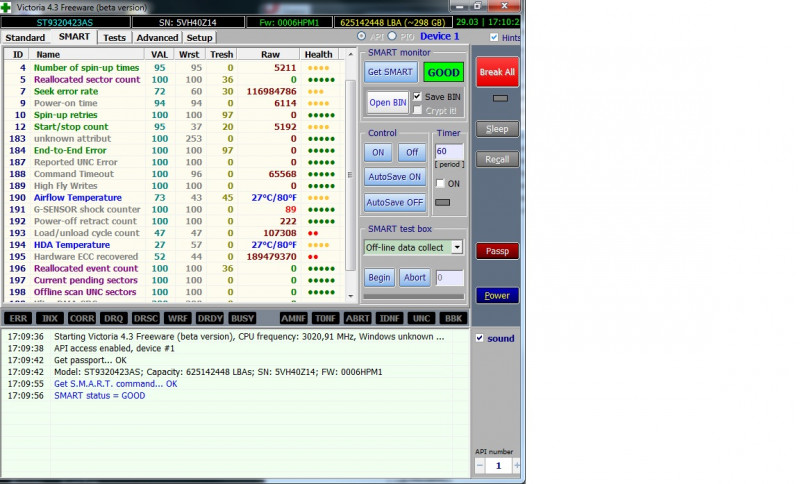Click the ERR status indicator
Image resolution: width=800 pixels, height=484 pixels.
click(17, 318)
